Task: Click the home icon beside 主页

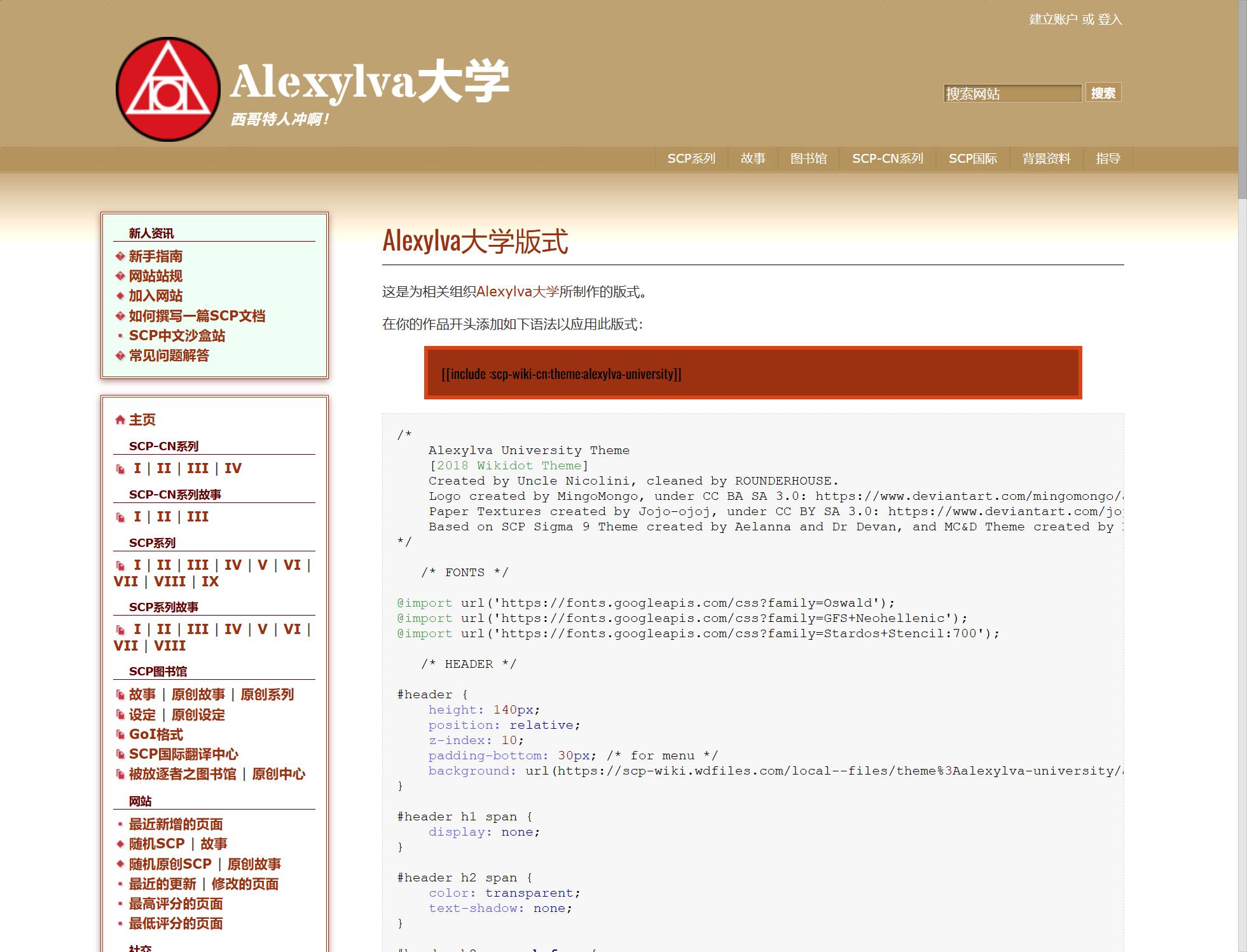Action: [120, 420]
